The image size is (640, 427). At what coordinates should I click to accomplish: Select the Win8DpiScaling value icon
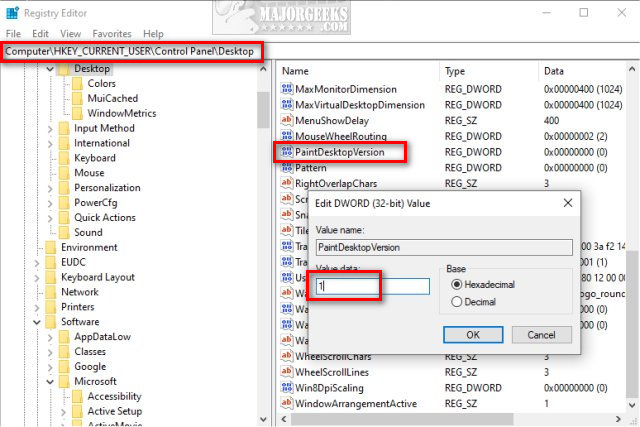(x=287, y=387)
